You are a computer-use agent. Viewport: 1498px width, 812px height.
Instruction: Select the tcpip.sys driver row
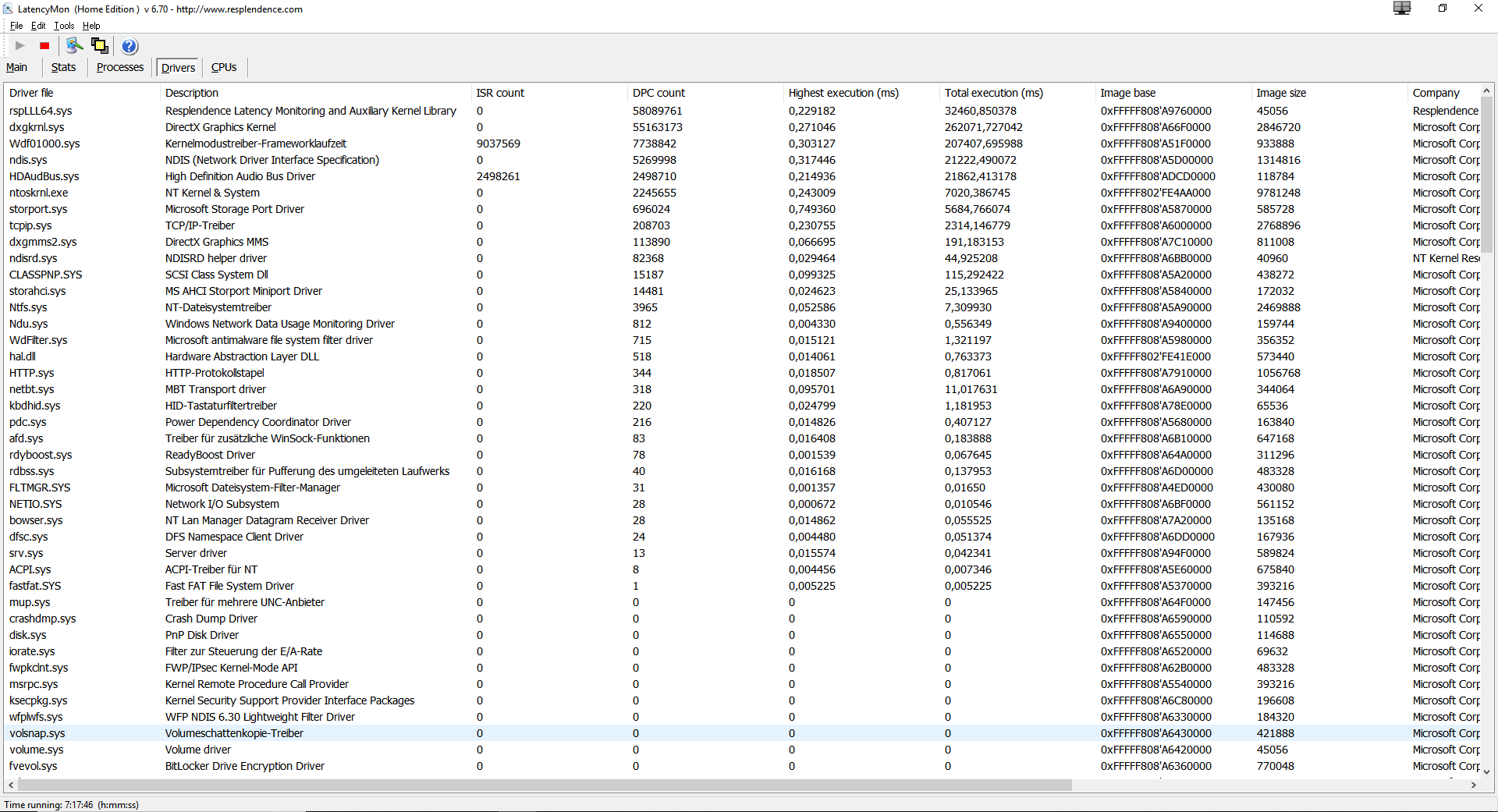(x=742, y=225)
